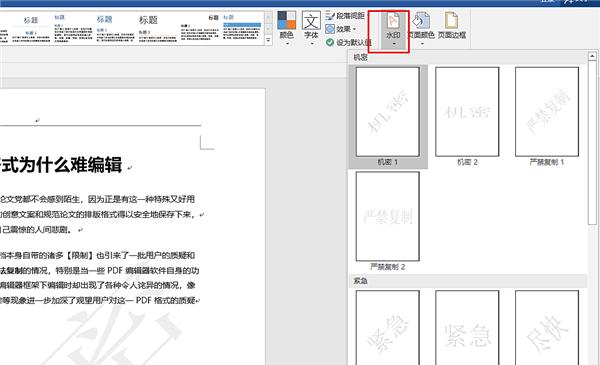Screen dimensions: 600x365
Task: Click the line ending PDF 格式的质疑
Action: pyautogui.click(x=98, y=301)
